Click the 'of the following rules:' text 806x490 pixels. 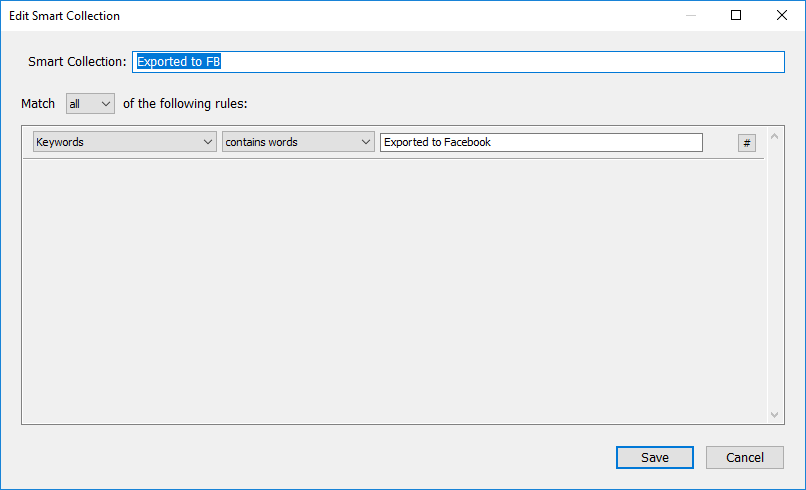[185, 104]
